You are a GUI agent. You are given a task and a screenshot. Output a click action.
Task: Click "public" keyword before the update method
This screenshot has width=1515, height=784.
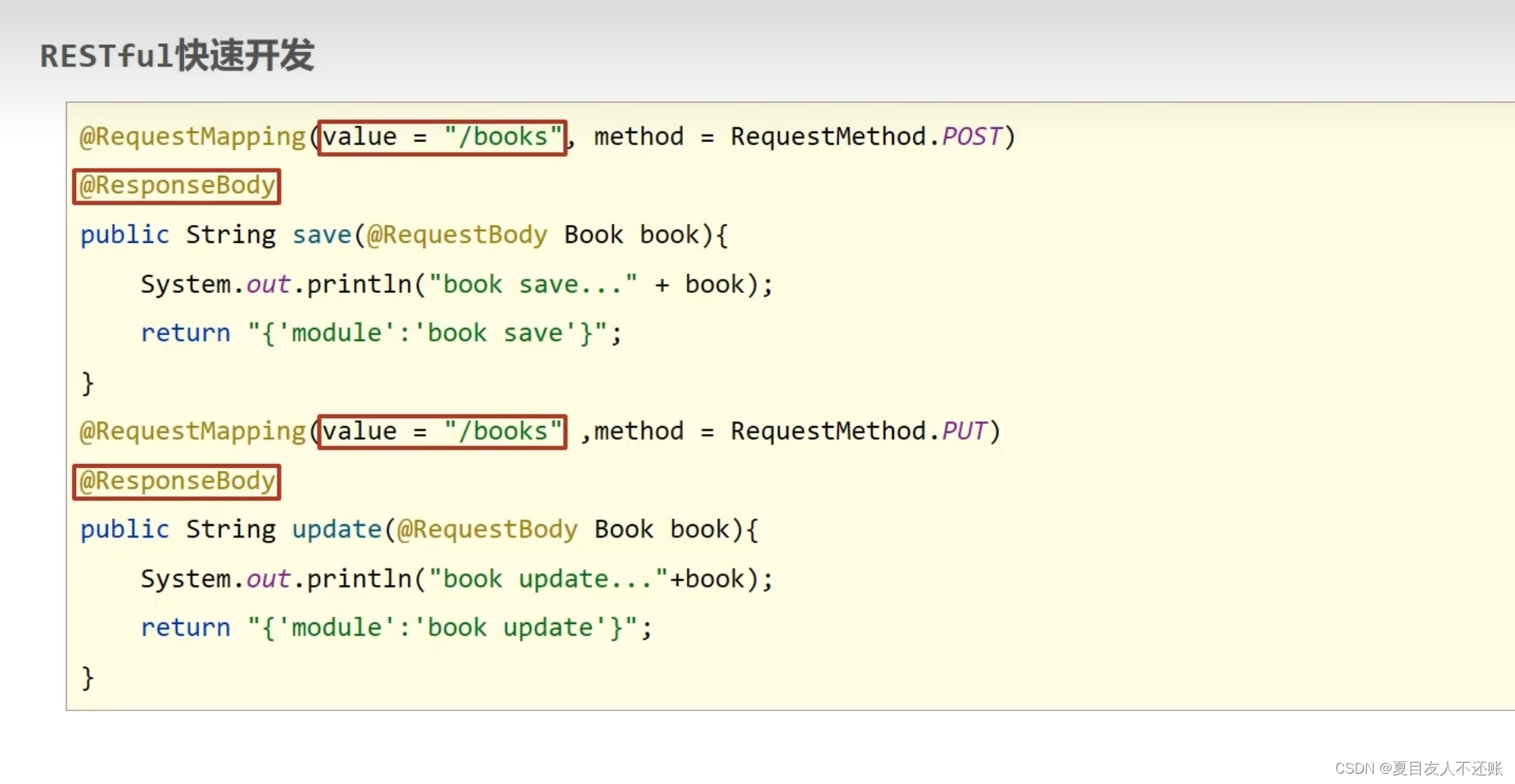pos(125,529)
